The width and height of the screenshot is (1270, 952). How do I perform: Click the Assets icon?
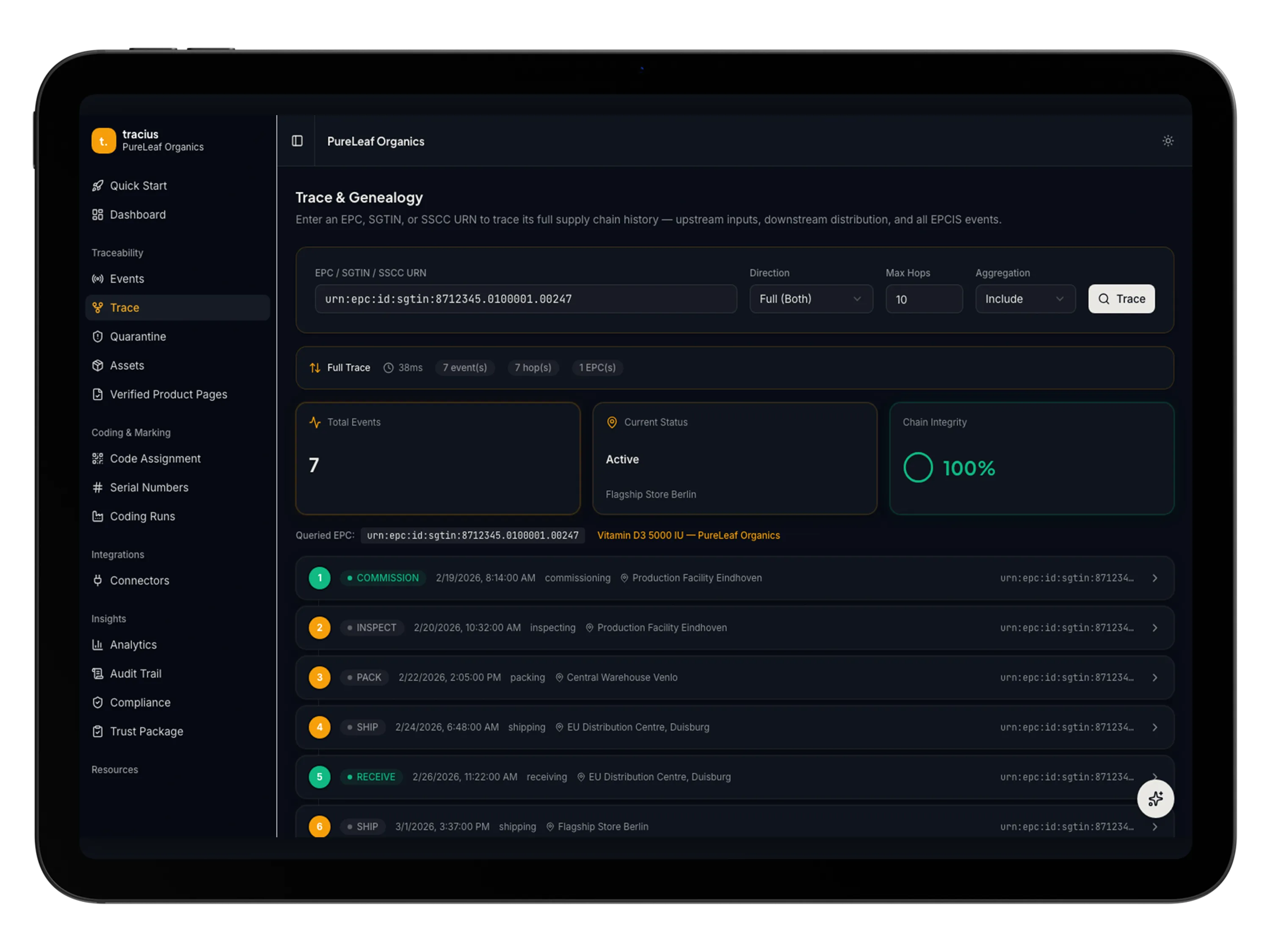pyautogui.click(x=99, y=366)
